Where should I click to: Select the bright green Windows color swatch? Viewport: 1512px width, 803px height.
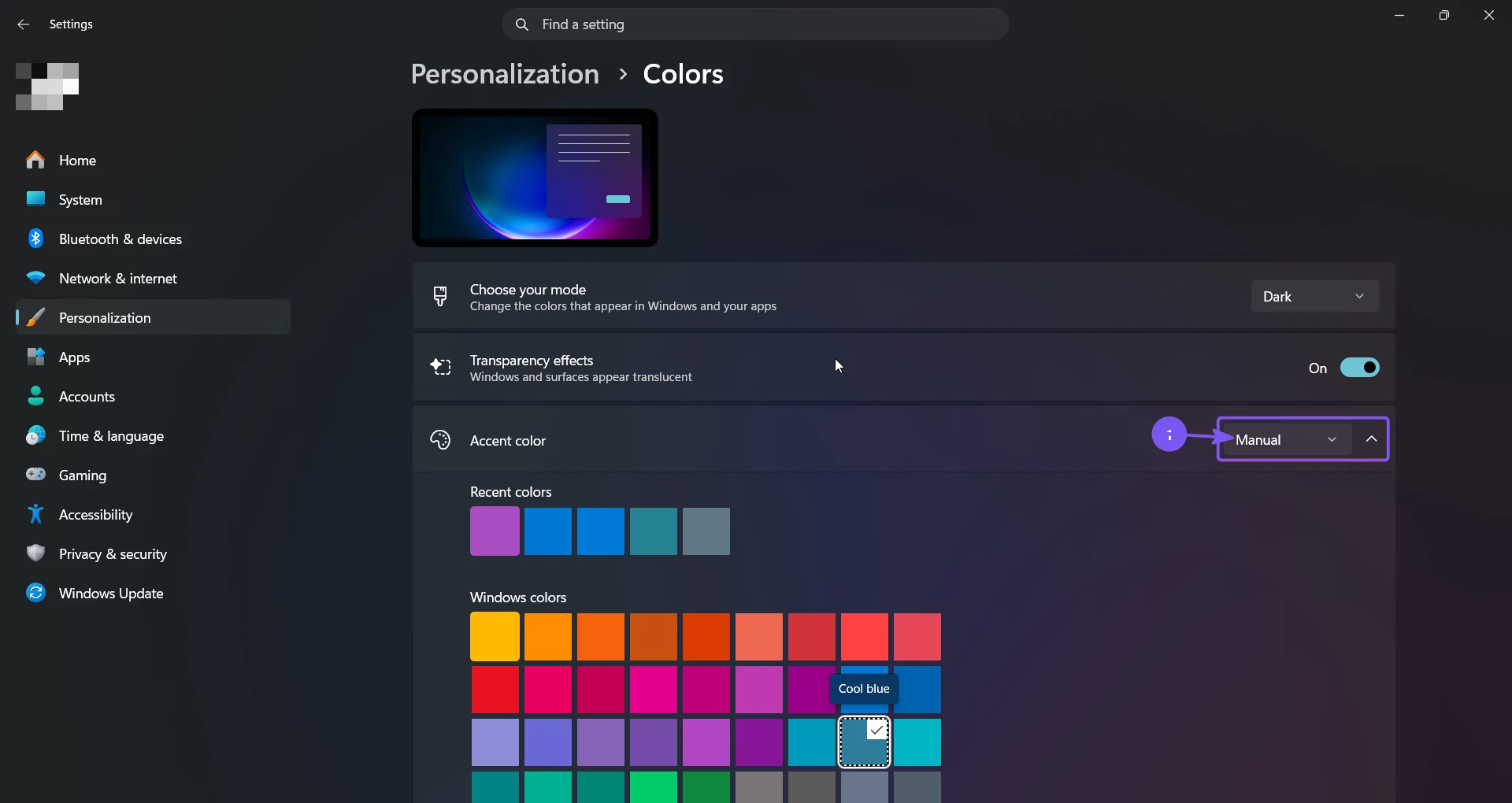[654, 787]
